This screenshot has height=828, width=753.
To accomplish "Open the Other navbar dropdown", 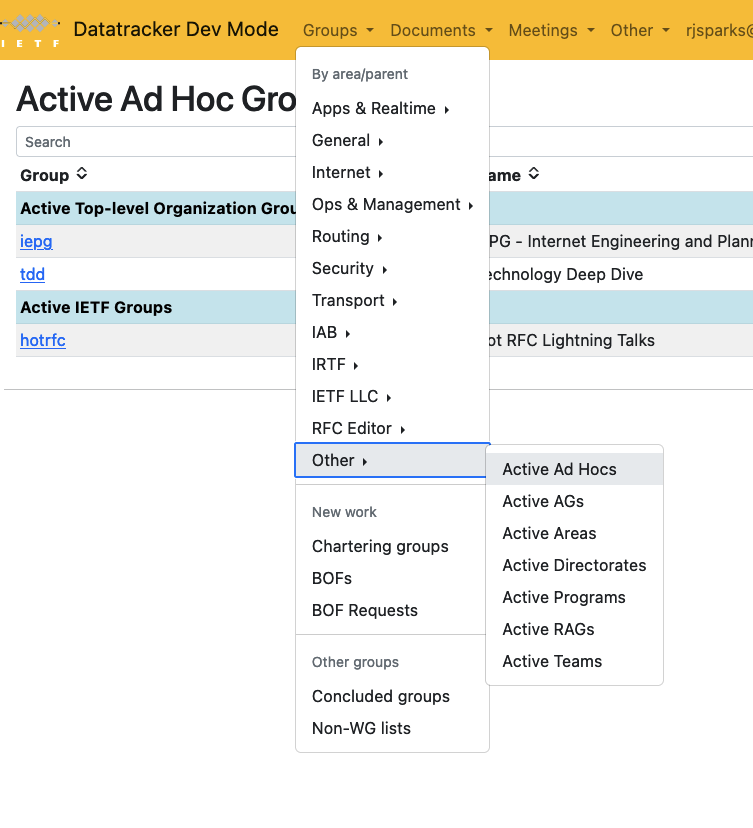I will coord(640,30).
